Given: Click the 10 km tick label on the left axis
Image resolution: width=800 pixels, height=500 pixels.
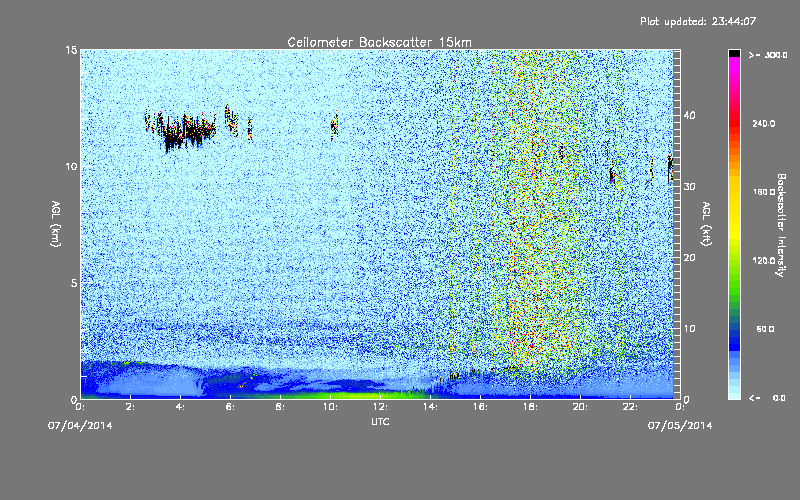Looking at the screenshot, I should (x=71, y=166).
